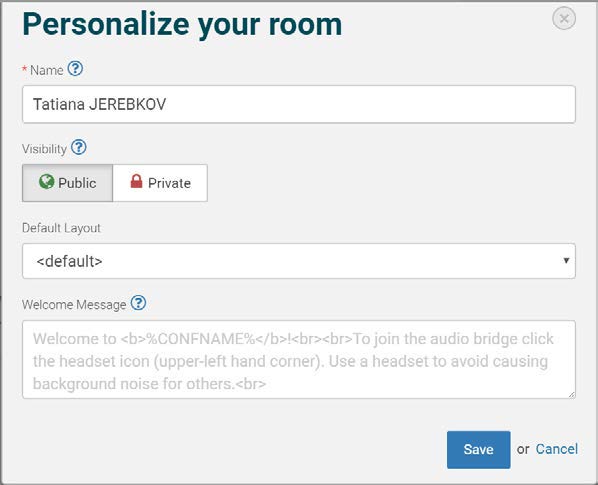
Task: Click the Personalize your room heading
Action: click(182, 24)
